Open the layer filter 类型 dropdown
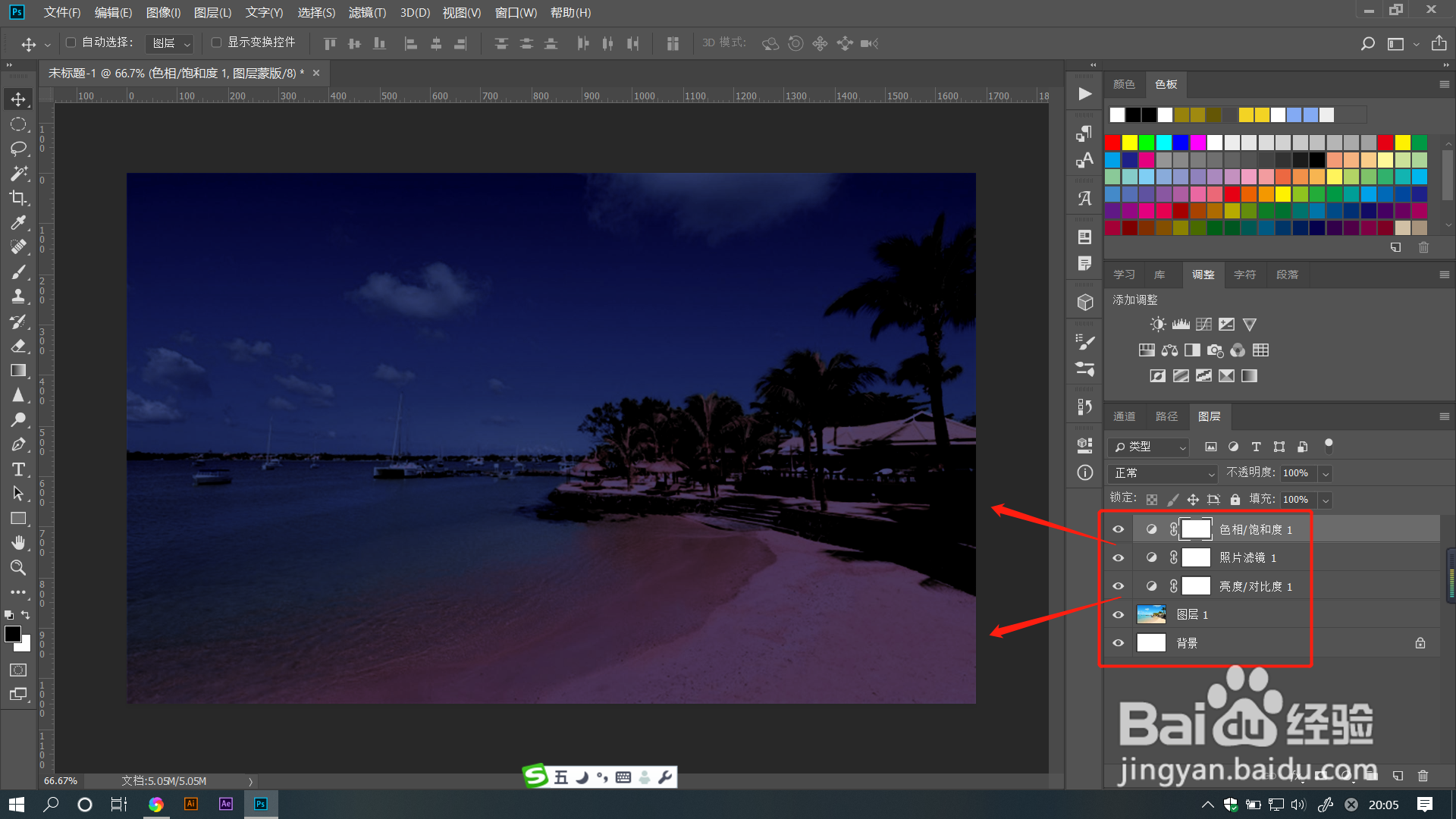1456x819 pixels. point(1148,447)
